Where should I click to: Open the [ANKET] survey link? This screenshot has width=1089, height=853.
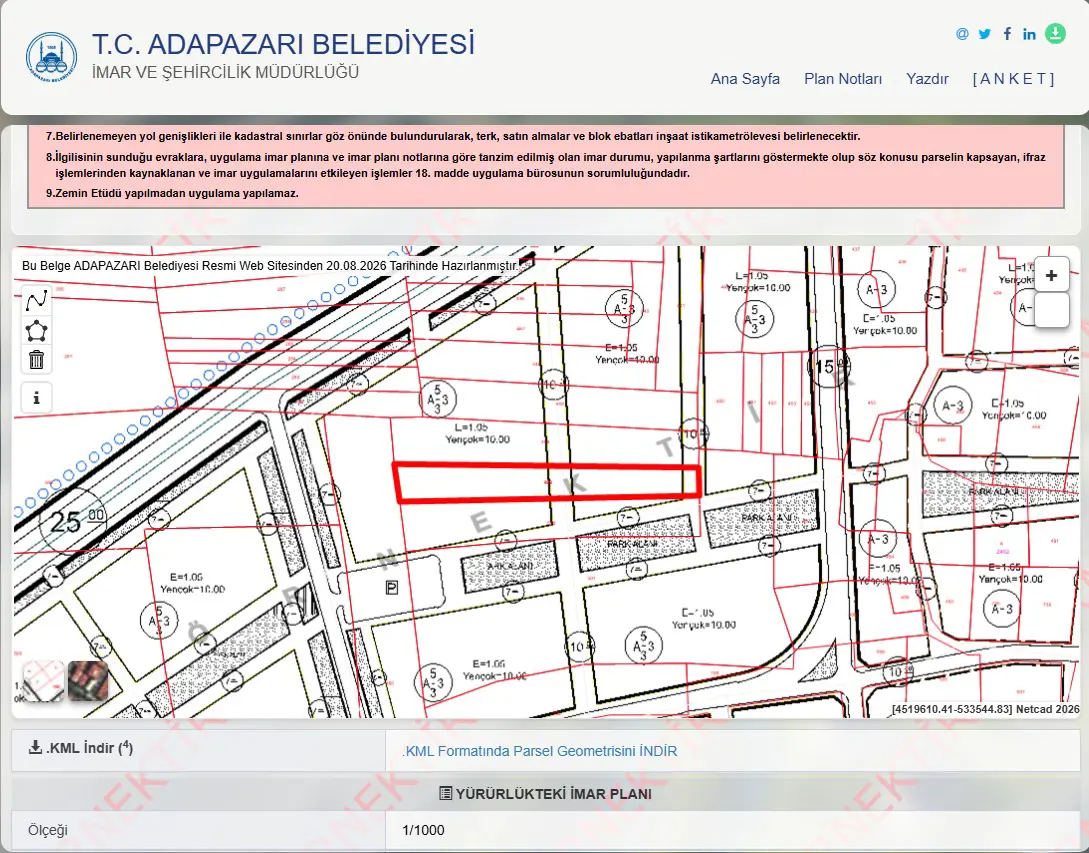[1013, 79]
